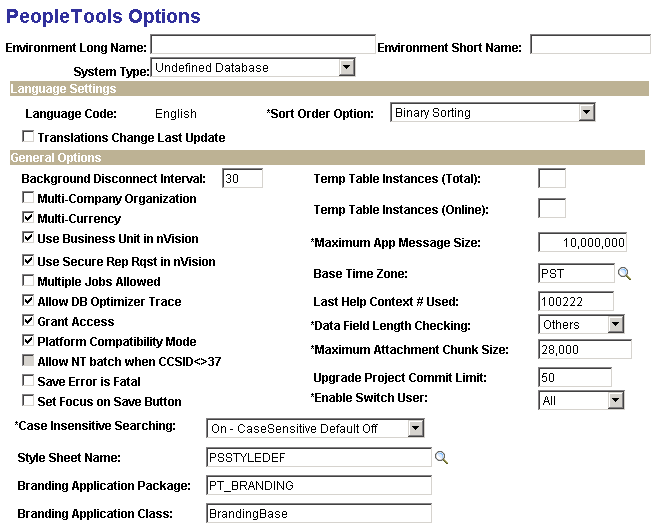Enable Multiple Jobs Allowed checkbox
Screen dimensions: 657x526
click(x=28, y=280)
